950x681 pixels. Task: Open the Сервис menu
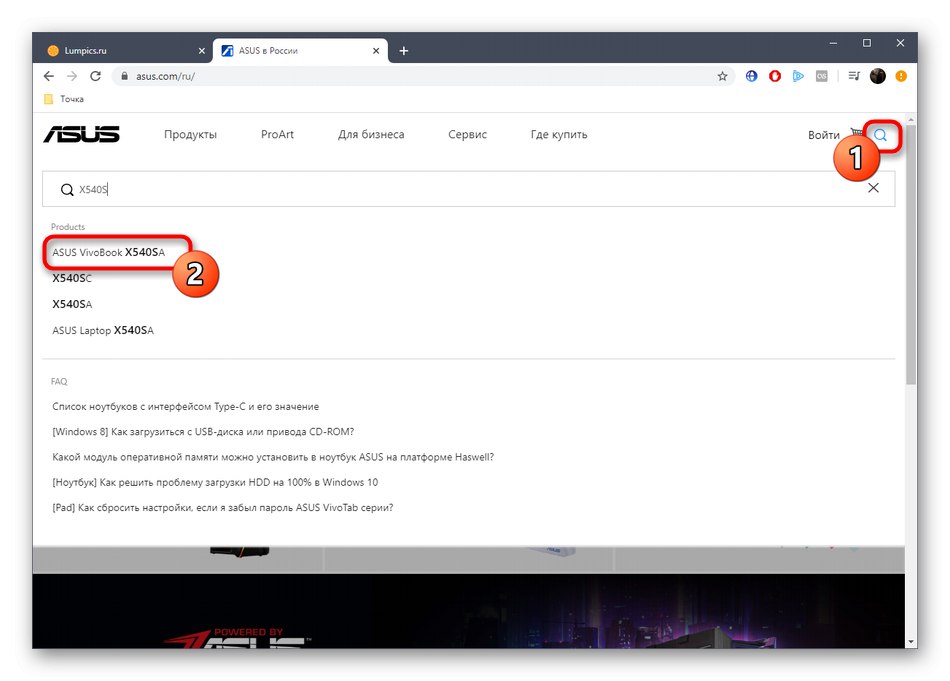point(467,134)
